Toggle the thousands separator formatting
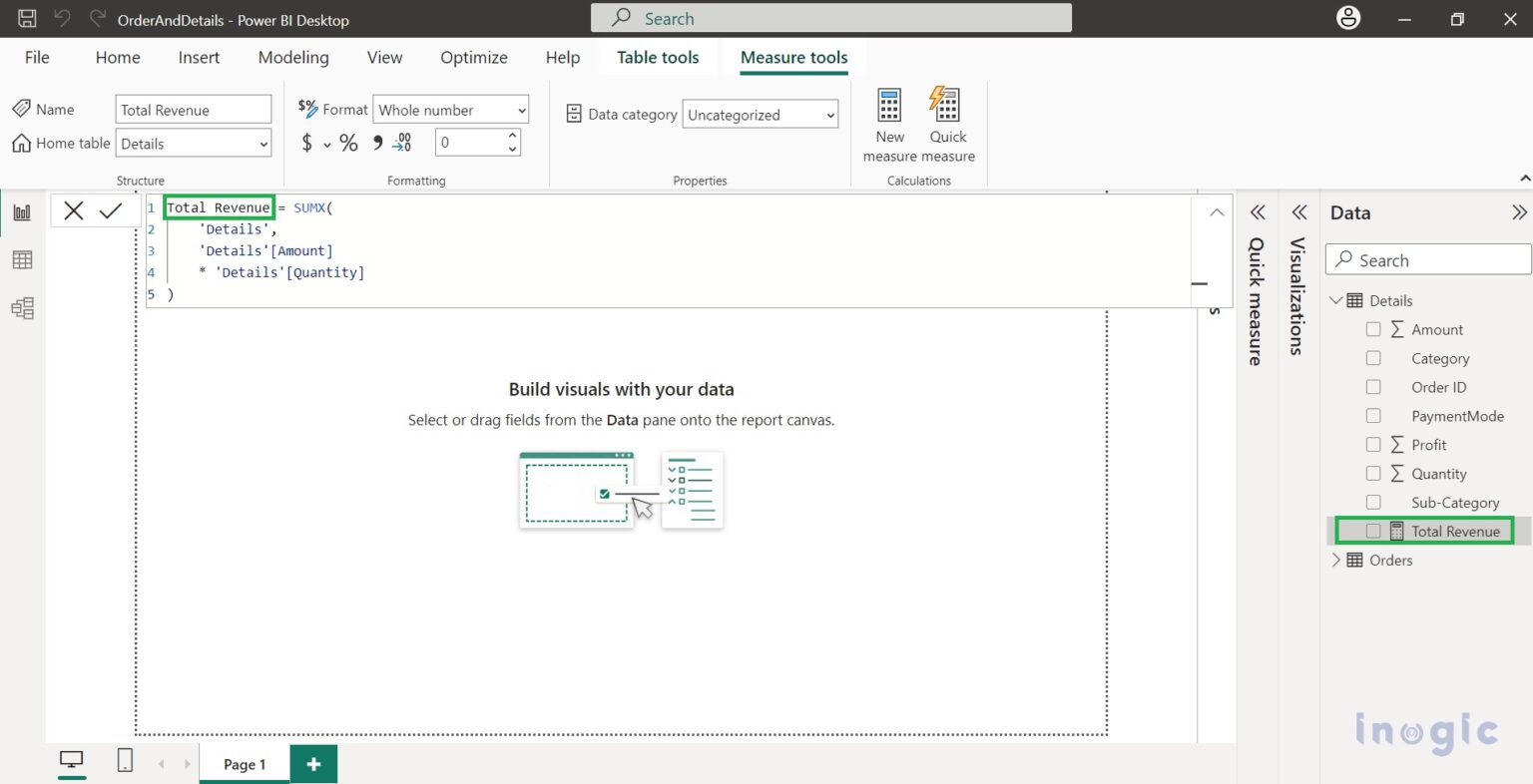 point(375,142)
